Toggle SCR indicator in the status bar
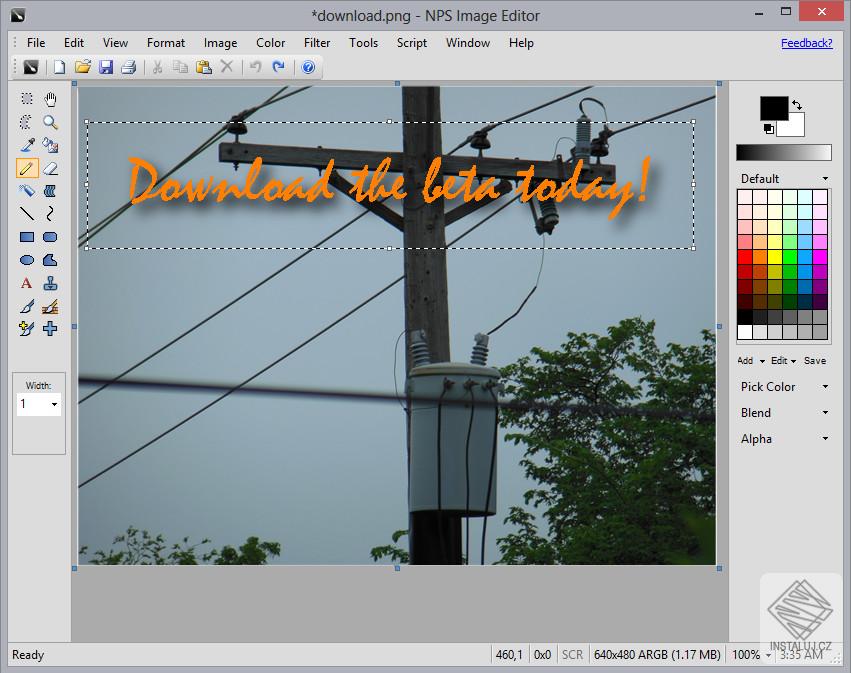Viewport: 851px width, 673px height. click(571, 655)
